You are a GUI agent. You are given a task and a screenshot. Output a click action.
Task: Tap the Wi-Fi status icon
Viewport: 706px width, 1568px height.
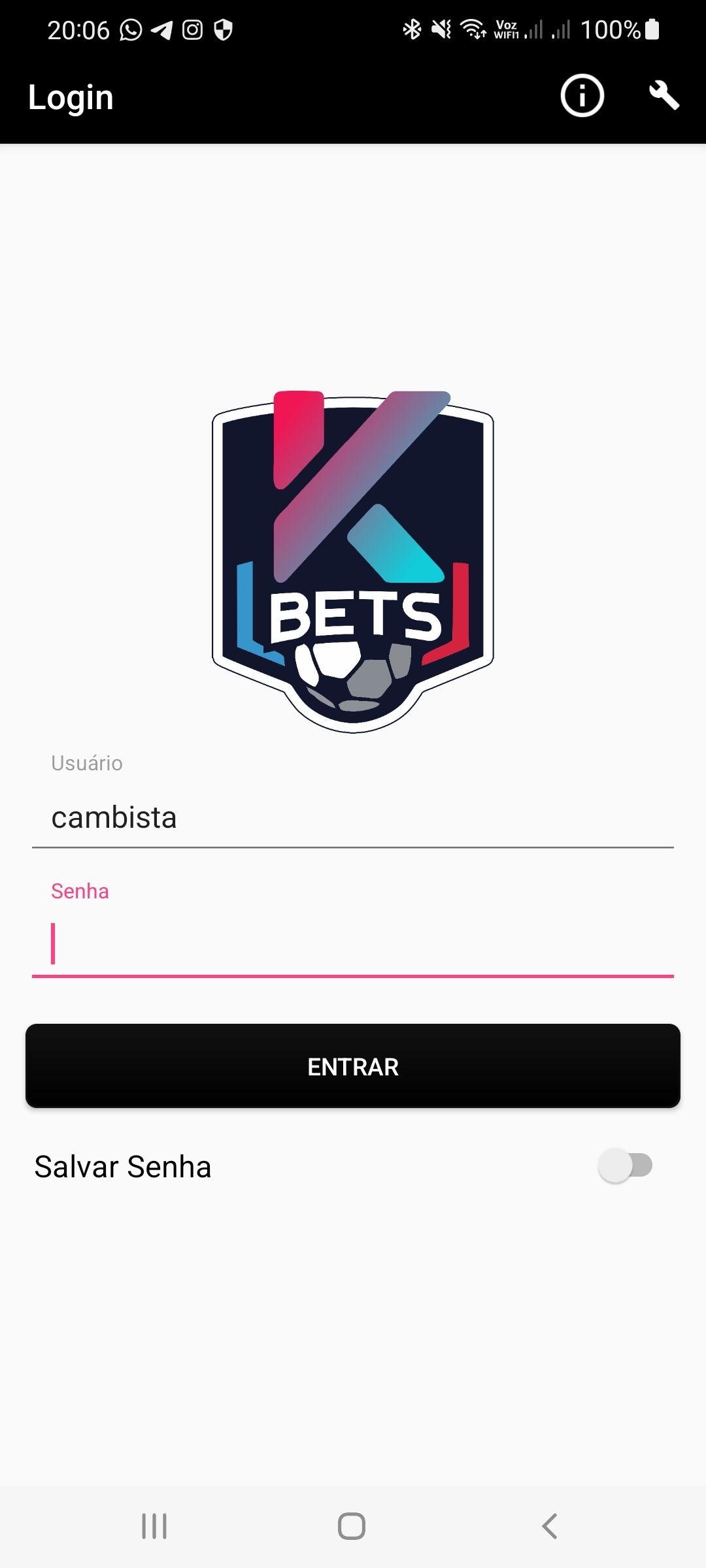tap(473, 29)
